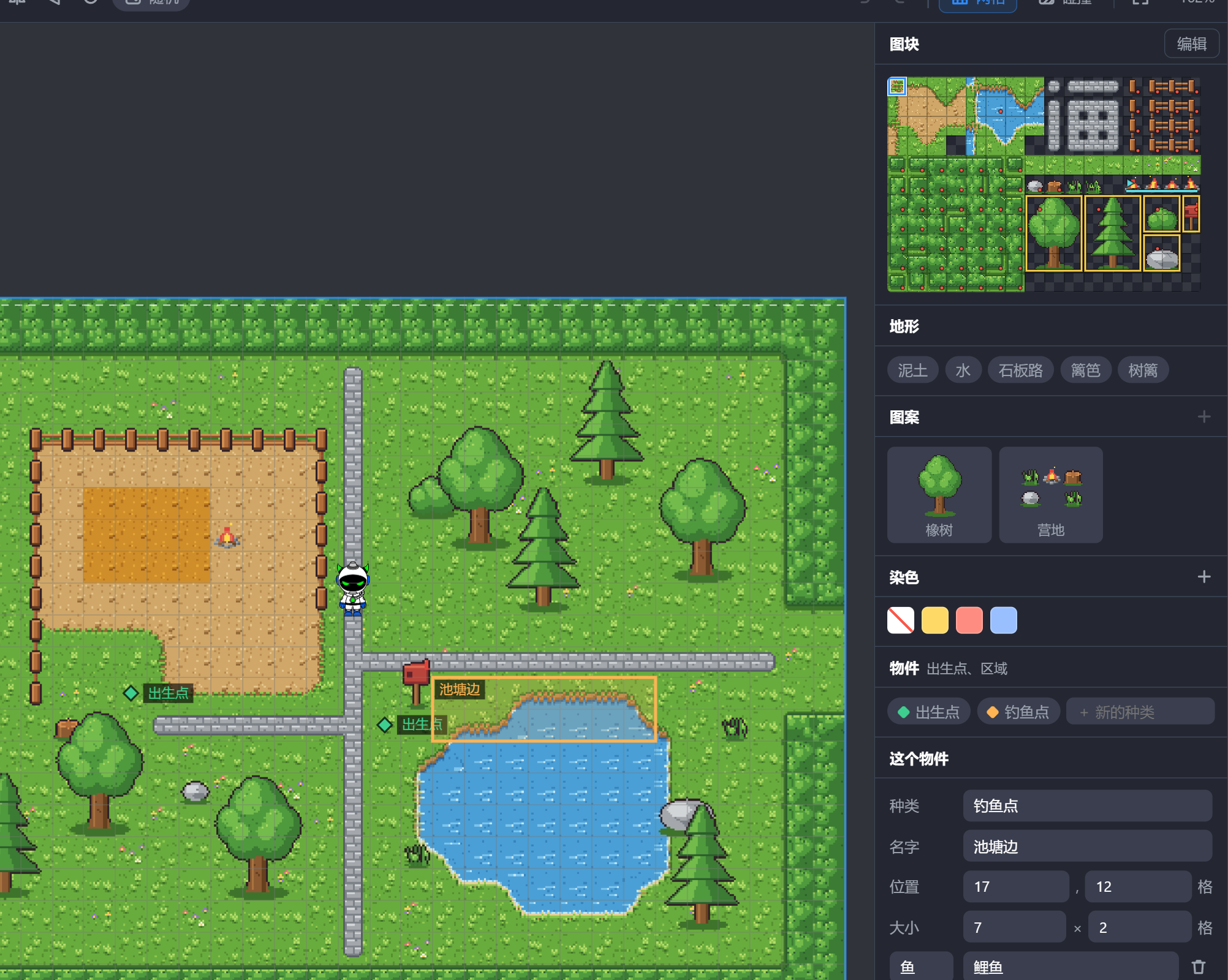Pick the gray boulder tile in tileset
Screen dimensions: 1228x980
pyautogui.click(x=1162, y=252)
